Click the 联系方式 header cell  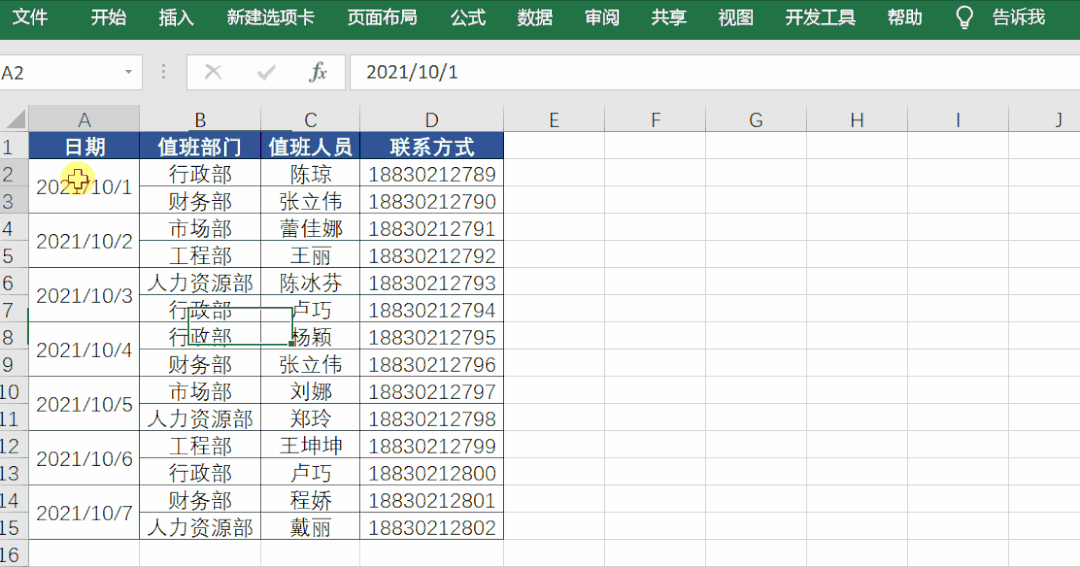click(x=431, y=146)
